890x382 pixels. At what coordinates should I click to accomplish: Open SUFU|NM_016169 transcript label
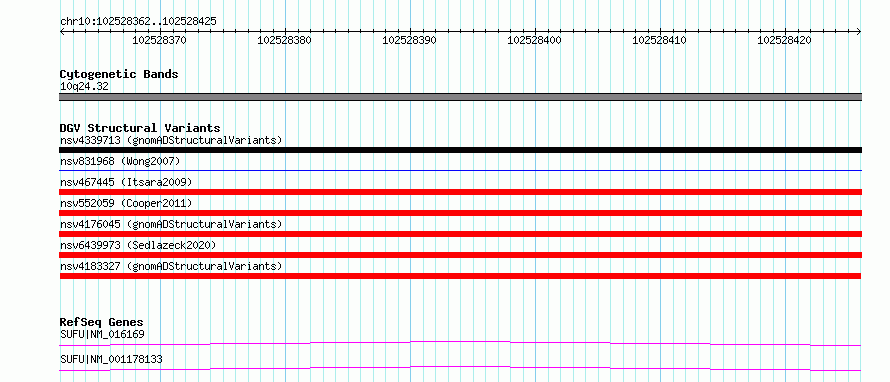click(102, 334)
